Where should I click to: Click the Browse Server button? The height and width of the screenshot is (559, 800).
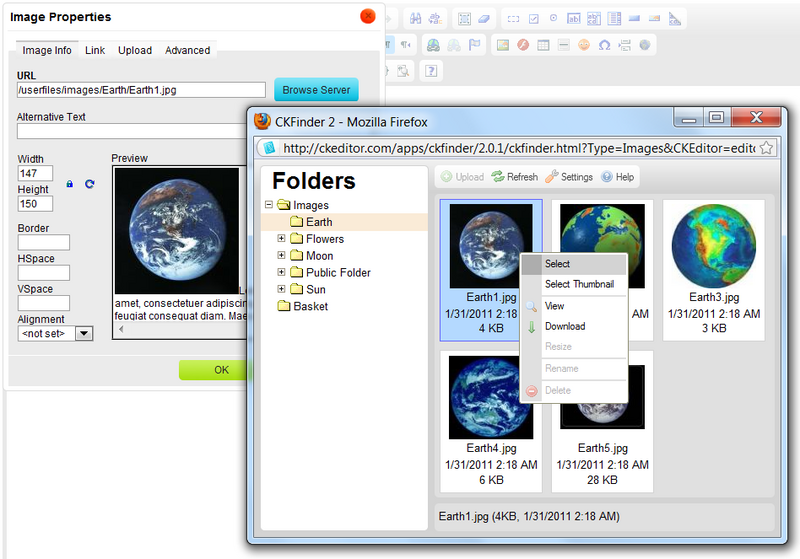coord(316,90)
